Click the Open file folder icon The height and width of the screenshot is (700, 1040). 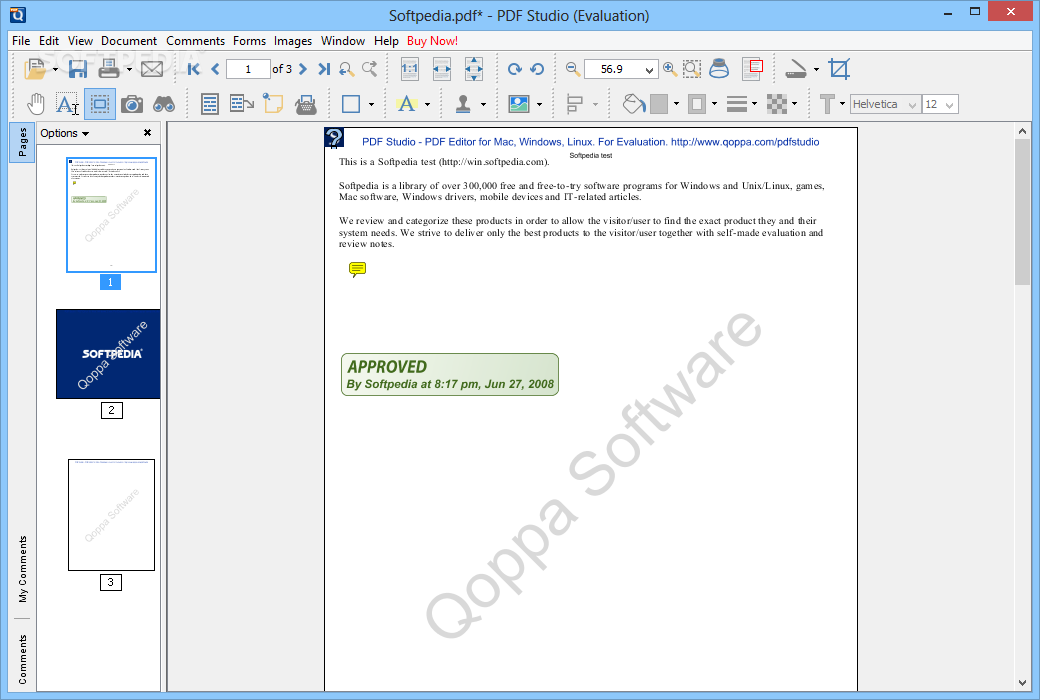click(34, 69)
